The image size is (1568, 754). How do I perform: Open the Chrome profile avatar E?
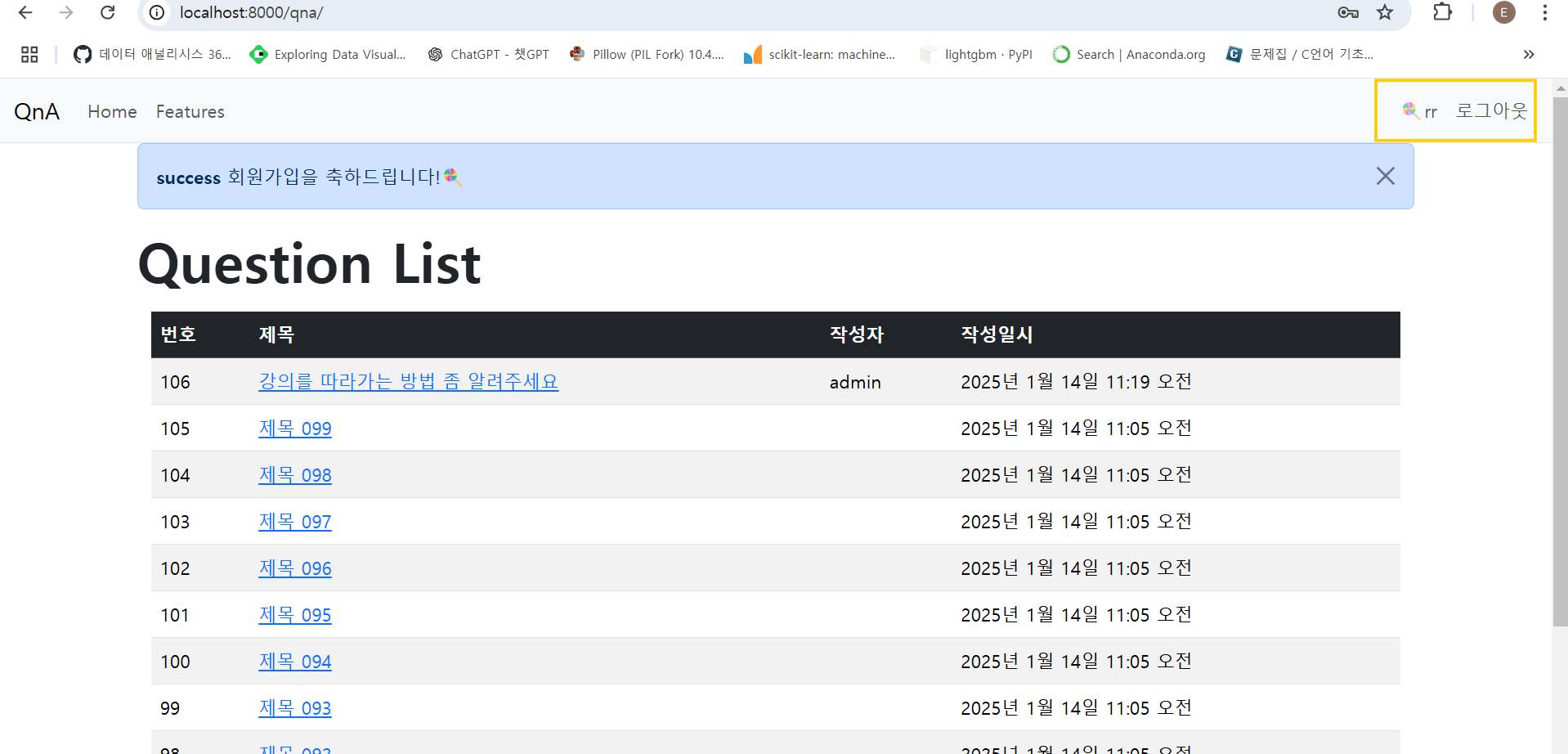pyautogui.click(x=1504, y=12)
